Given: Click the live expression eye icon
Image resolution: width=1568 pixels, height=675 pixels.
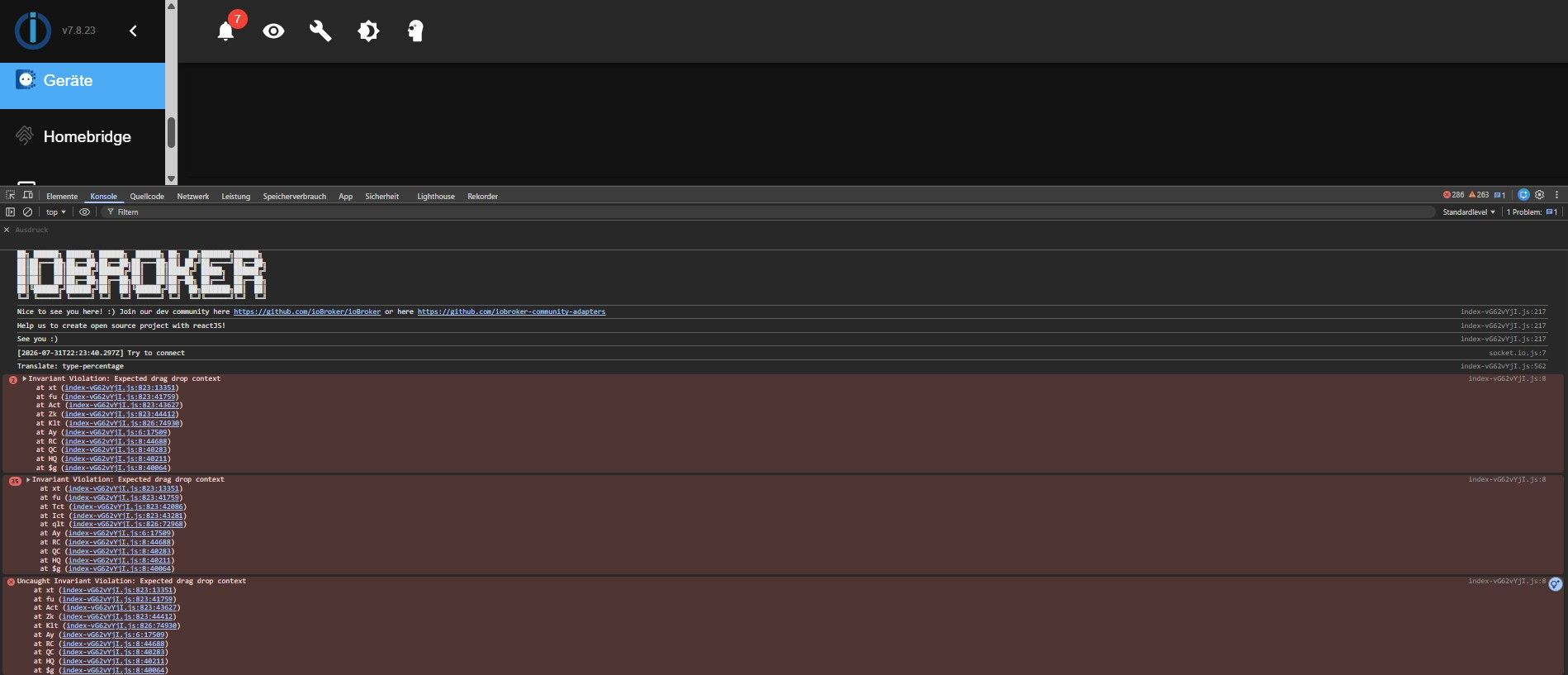Looking at the screenshot, I should pos(84,212).
